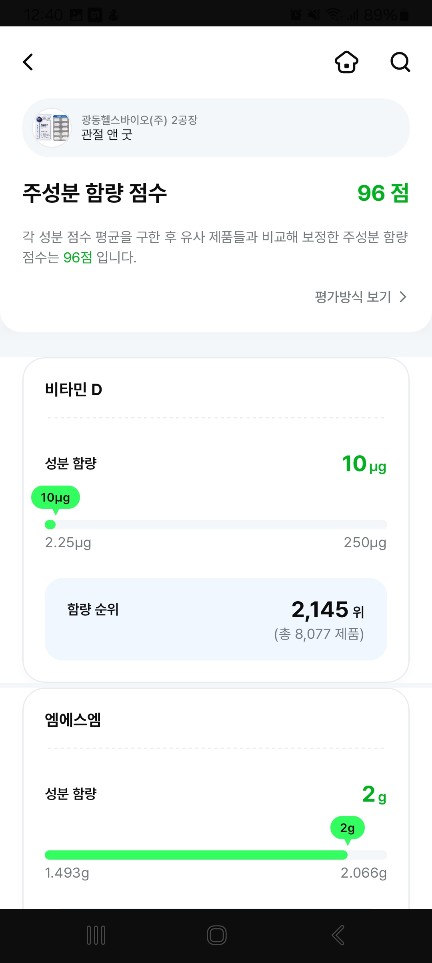Tap the 96 점 score value
Viewport: 432px width, 963px height.
383,193
